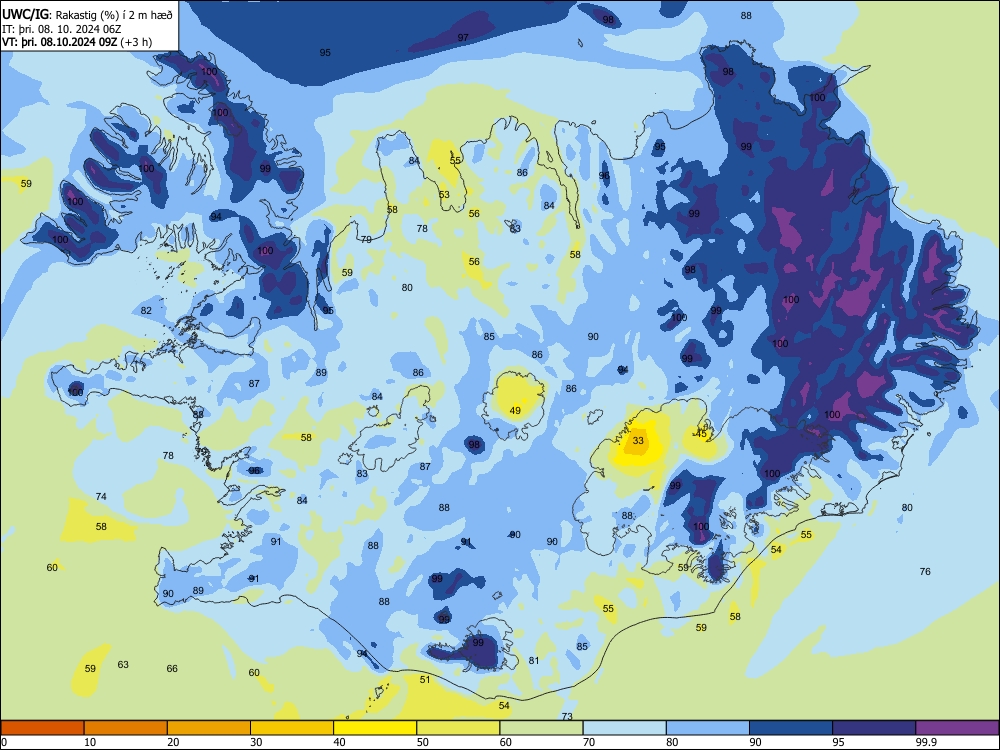Click the bright yellow 40–50 legend swatch
This screenshot has width=1000, height=750.
point(375,728)
